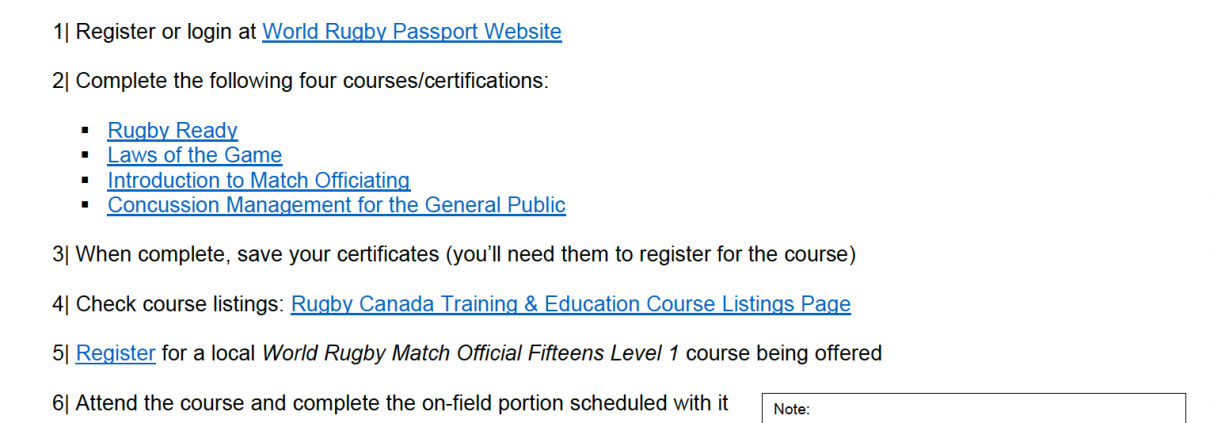Open the Laws of the Game link
The width and height of the screenshot is (1210, 423).
[x=195, y=155]
